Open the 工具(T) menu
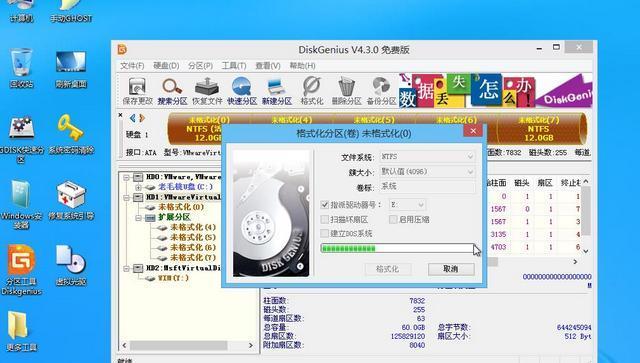 click(234, 66)
